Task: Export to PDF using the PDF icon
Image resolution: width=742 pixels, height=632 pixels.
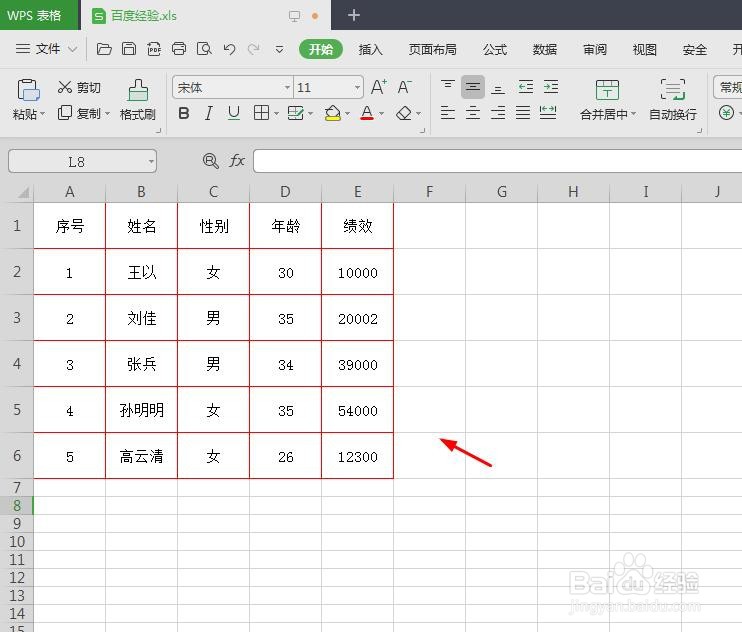Action: point(154,49)
